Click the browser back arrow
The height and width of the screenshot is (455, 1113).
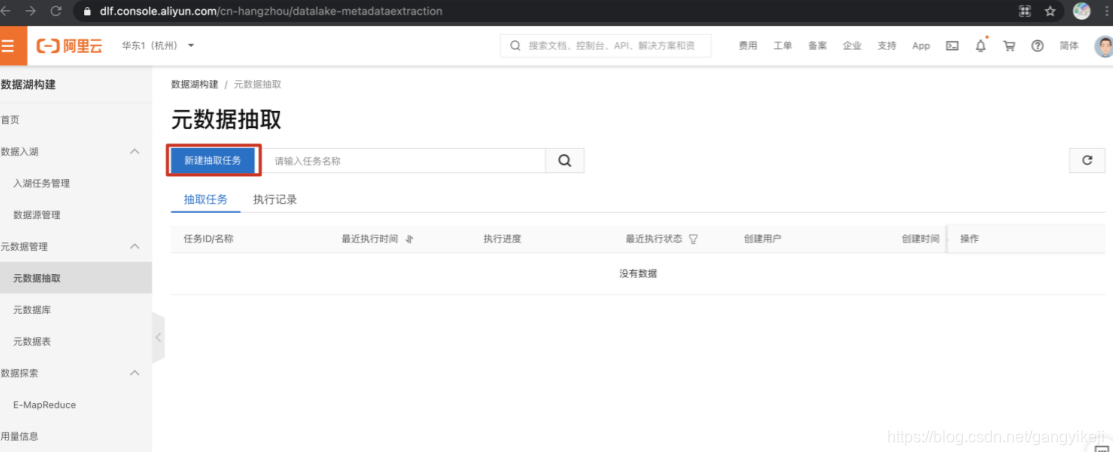[x=4, y=11]
